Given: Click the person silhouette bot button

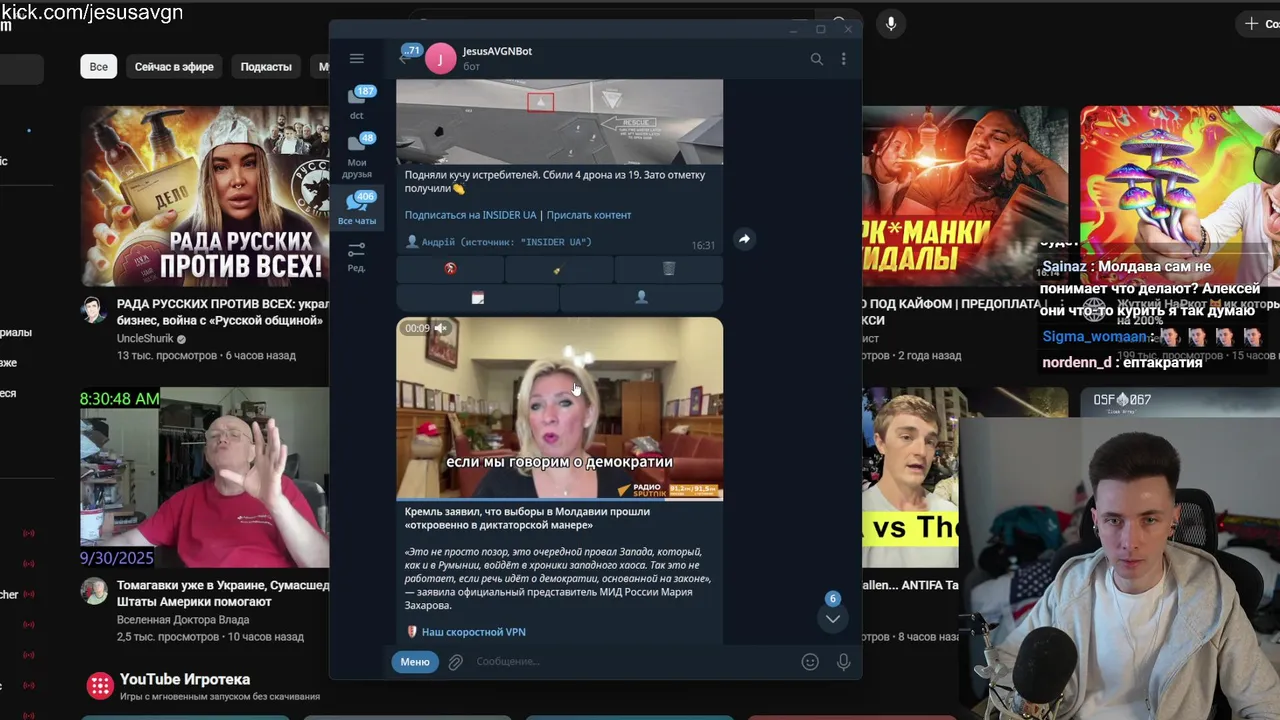Looking at the screenshot, I should tap(641, 297).
